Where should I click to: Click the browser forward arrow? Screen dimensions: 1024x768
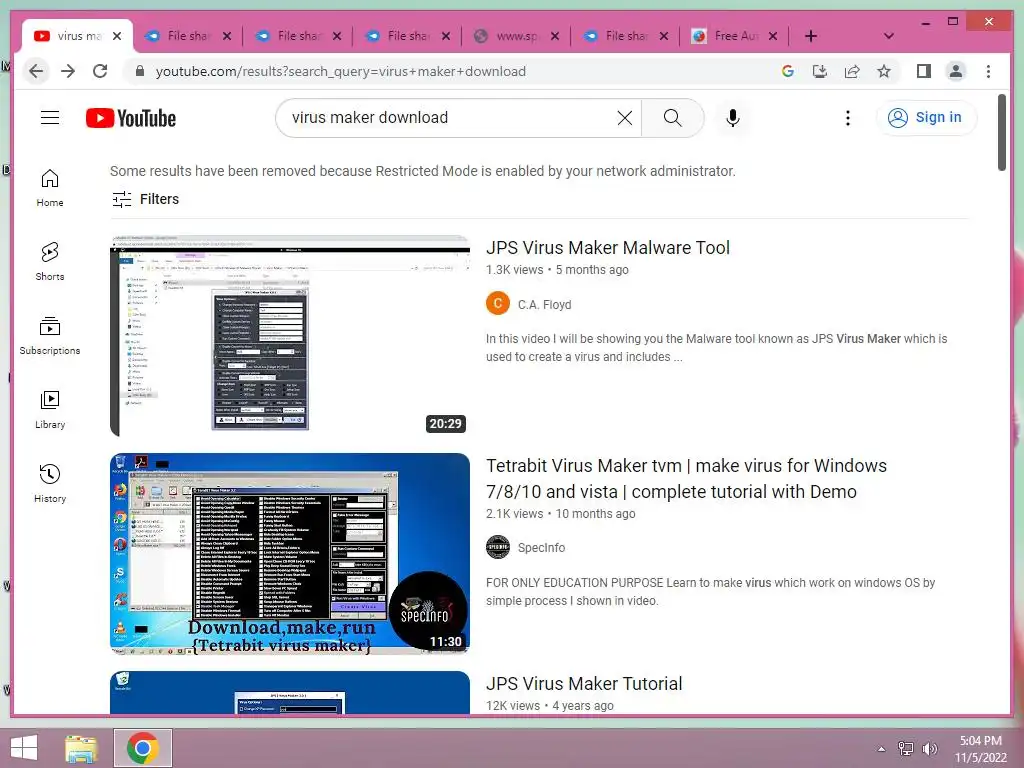(68, 71)
